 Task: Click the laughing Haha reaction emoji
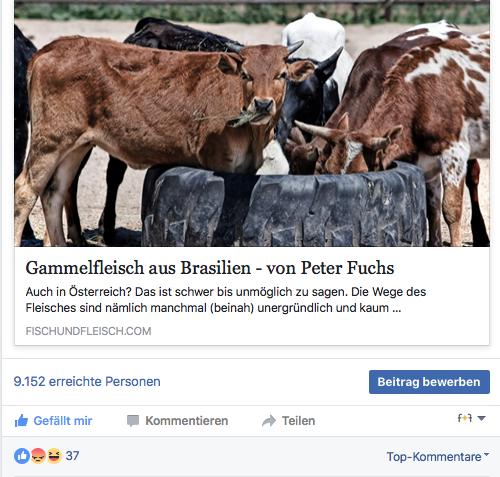[54, 456]
